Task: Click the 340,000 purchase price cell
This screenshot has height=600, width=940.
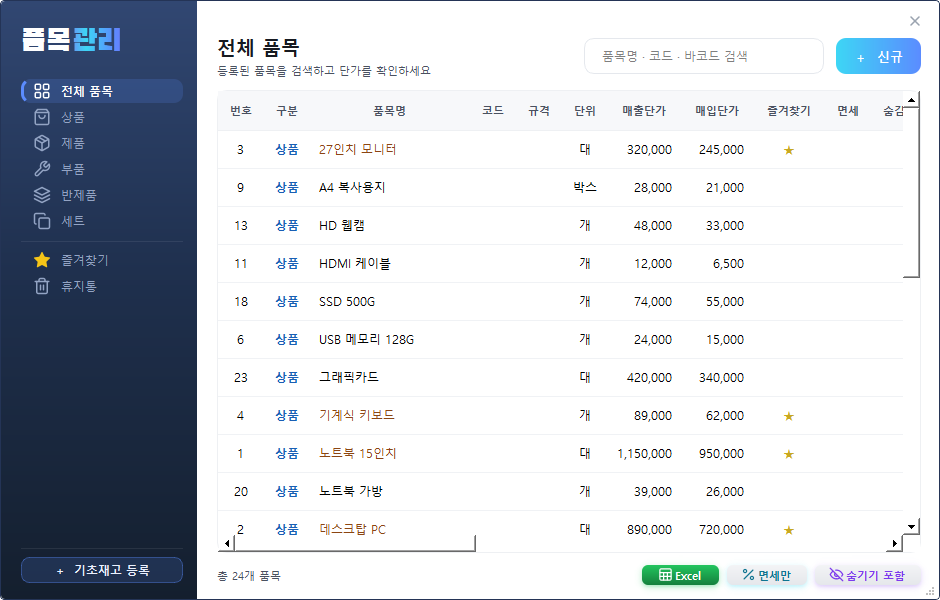Action: point(721,378)
